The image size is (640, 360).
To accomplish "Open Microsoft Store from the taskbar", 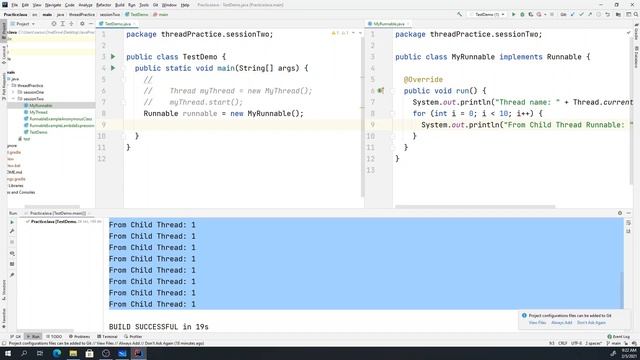I will click(89, 353).
